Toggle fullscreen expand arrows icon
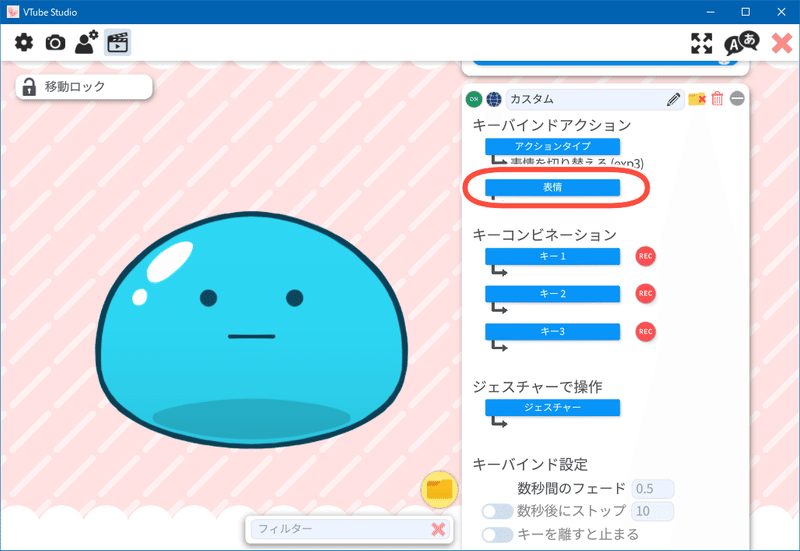The height and width of the screenshot is (551, 800). (702, 43)
